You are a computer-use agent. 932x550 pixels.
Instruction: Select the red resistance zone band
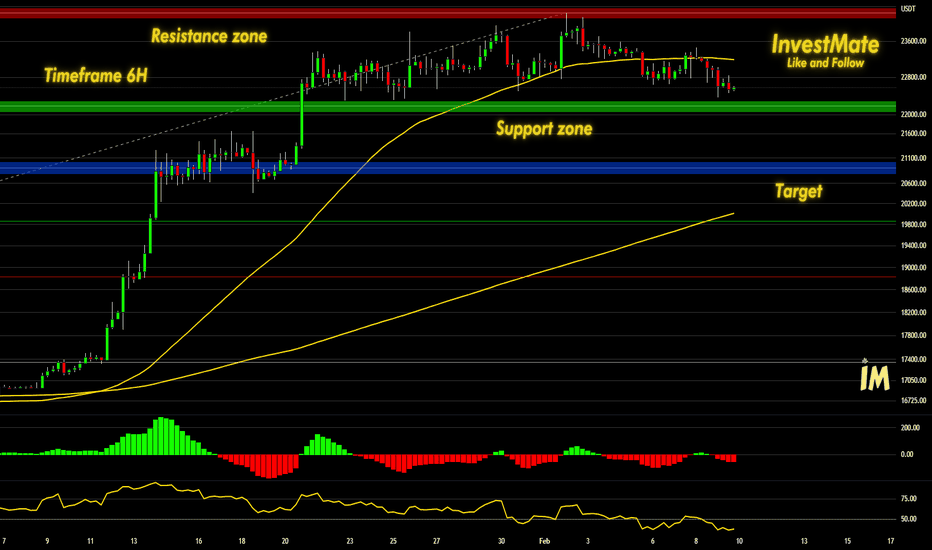coord(448,13)
